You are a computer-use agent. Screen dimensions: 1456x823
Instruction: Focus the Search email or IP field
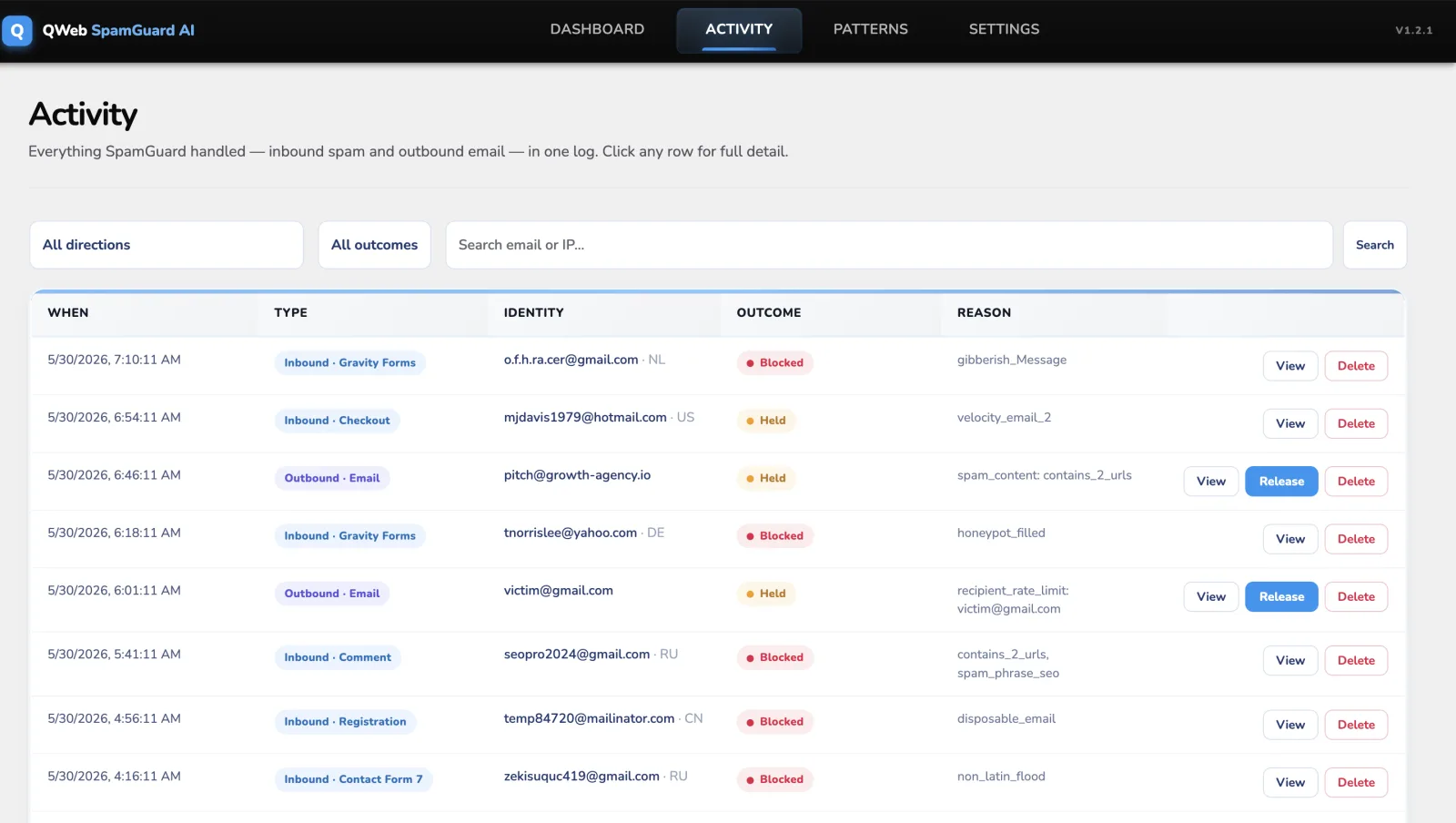(889, 245)
